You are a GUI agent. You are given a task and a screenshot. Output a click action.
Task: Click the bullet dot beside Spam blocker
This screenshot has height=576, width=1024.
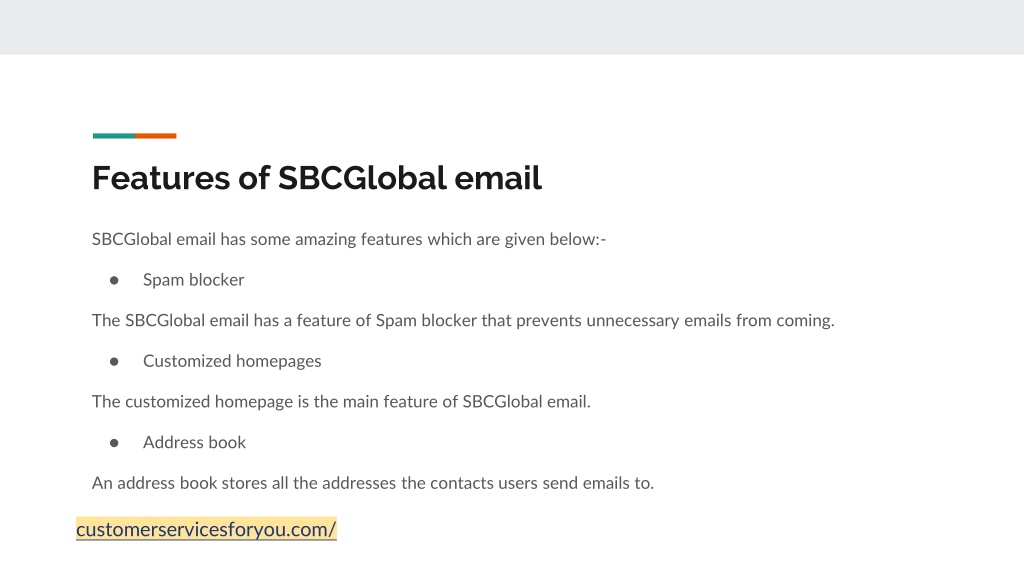coord(114,280)
